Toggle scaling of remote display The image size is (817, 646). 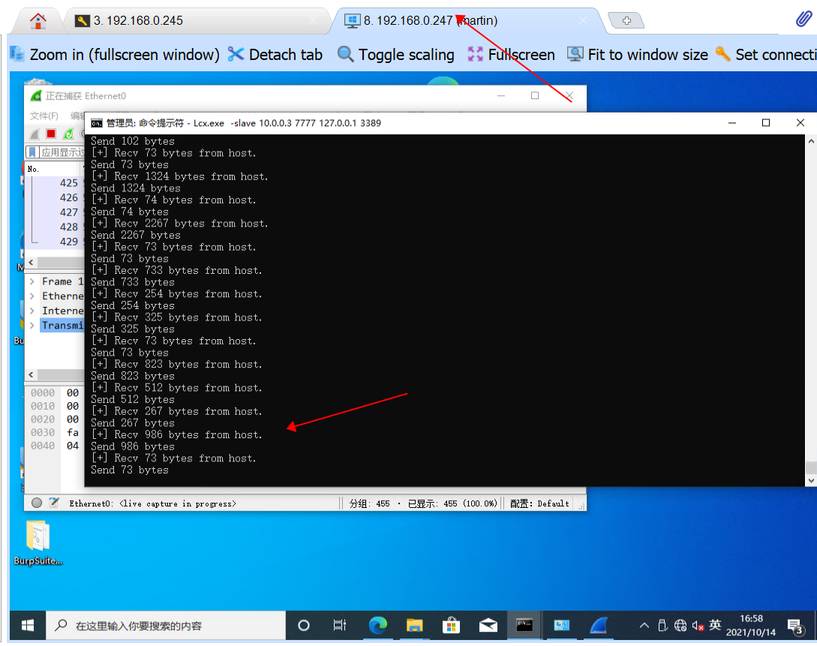(396, 54)
